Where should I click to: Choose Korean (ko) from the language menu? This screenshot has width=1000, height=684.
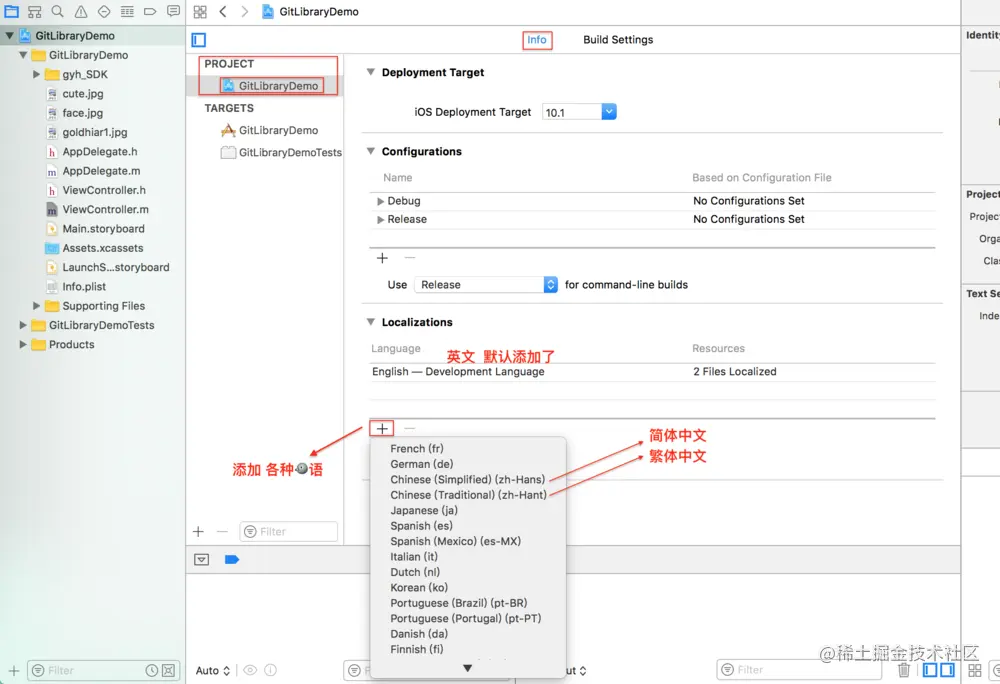[x=467, y=587]
